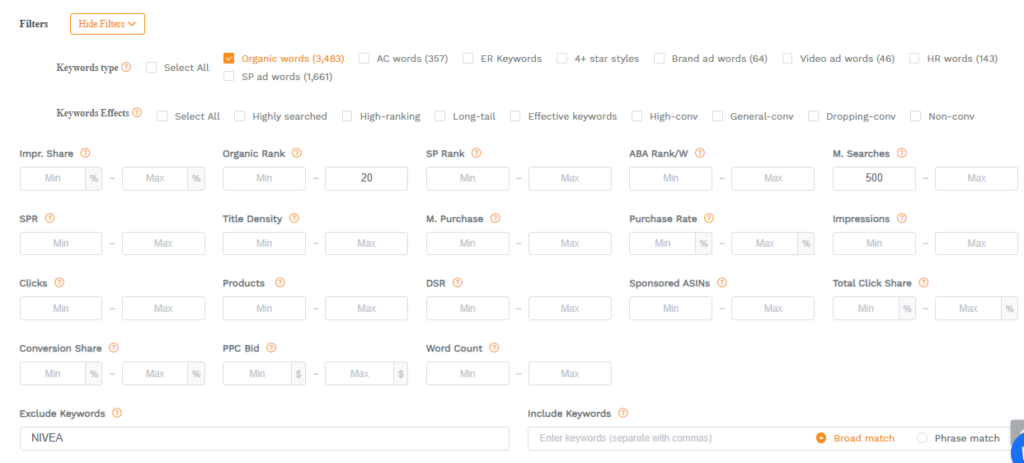Tick the High-conv checkbox
Screen dimensions: 1024x463
(637, 116)
